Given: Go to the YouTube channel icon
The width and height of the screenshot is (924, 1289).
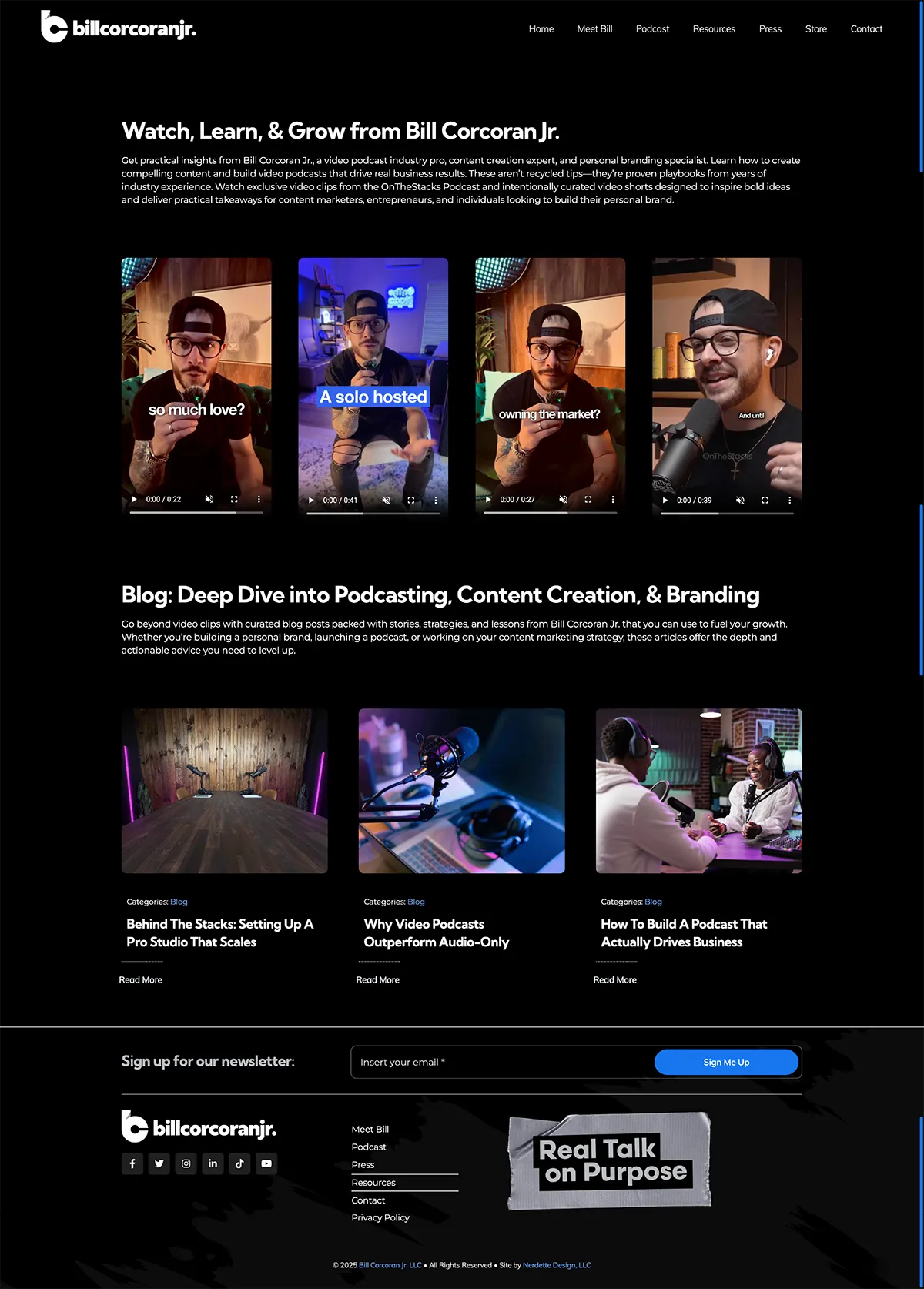Looking at the screenshot, I should pyautogui.click(x=266, y=1163).
